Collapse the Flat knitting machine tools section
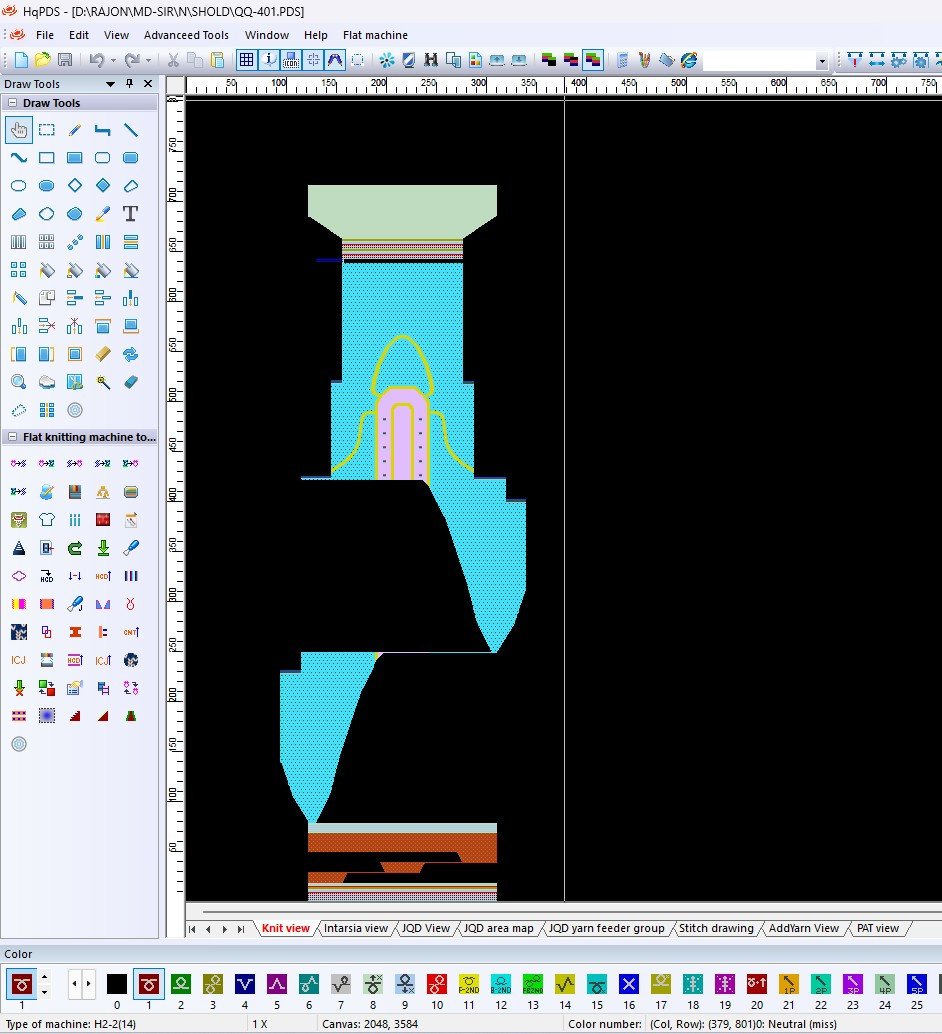The image size is (942, 1034). tap(12, 437)
